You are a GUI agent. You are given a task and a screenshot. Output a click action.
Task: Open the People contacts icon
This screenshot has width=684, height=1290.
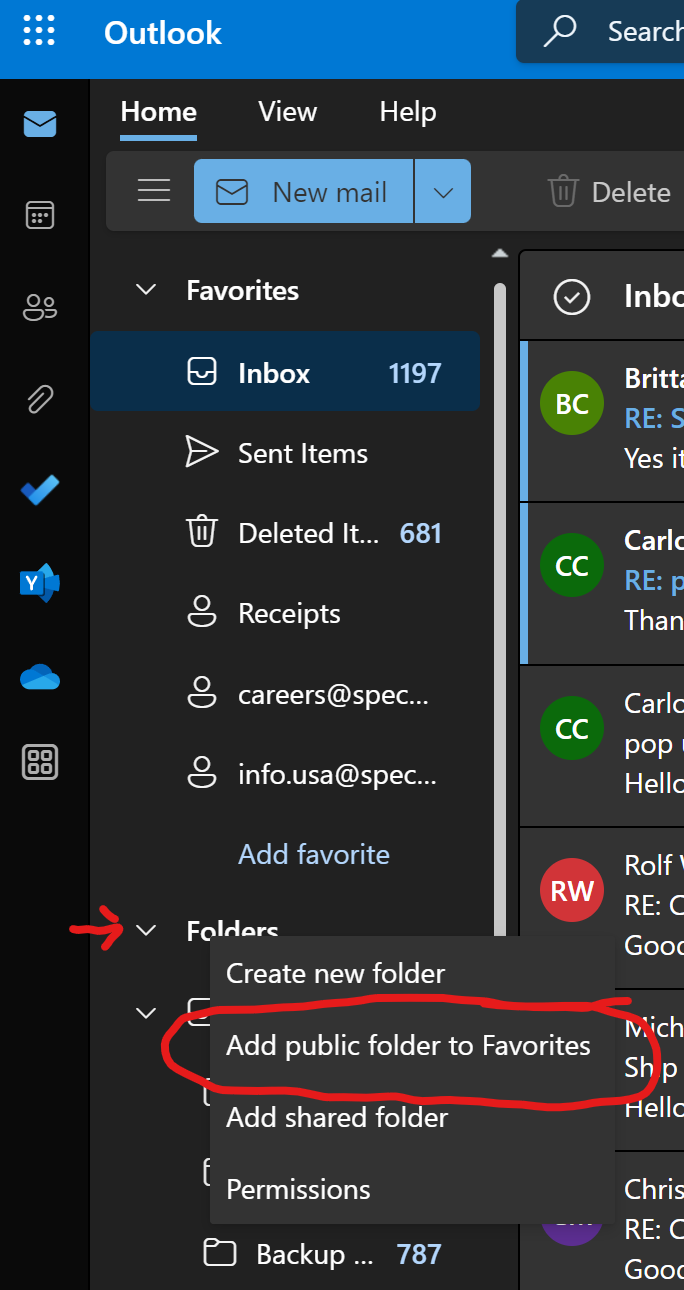coord(40,308)
